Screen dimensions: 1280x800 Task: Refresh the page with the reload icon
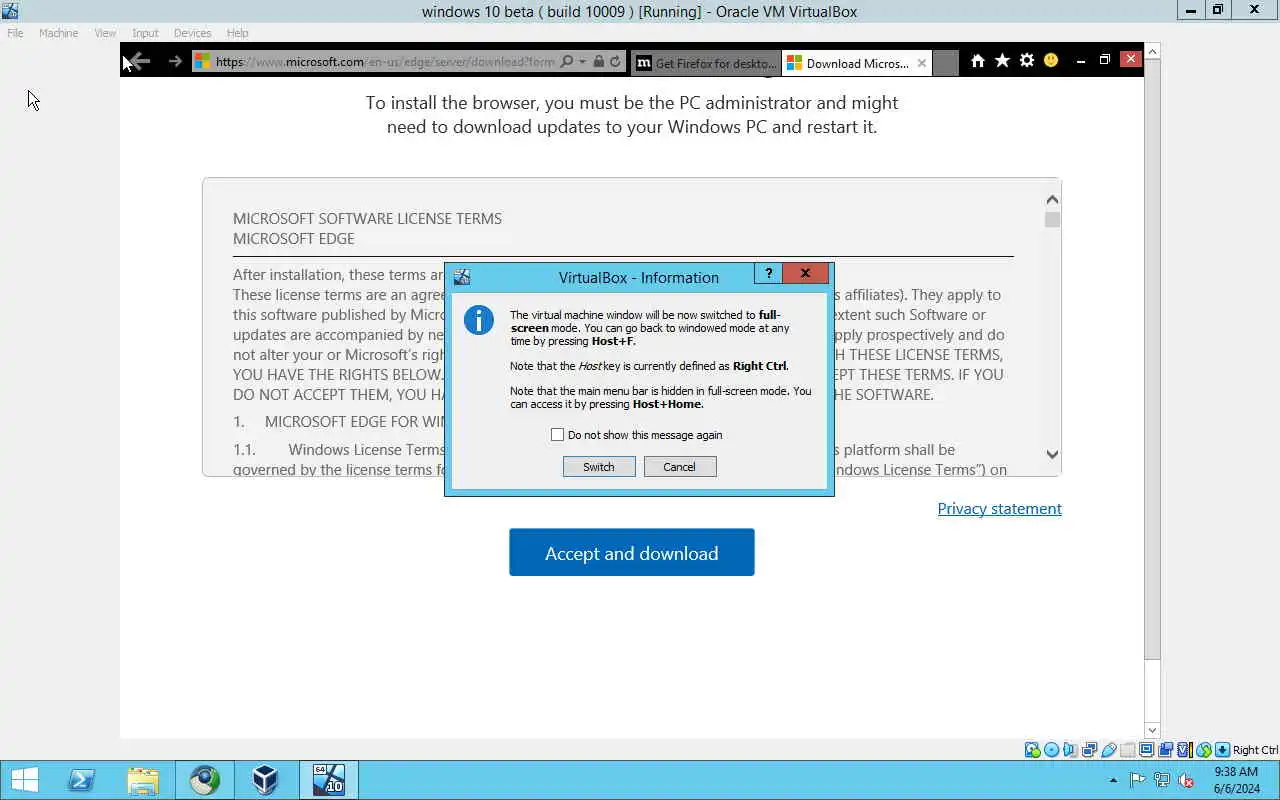(615, 61)
